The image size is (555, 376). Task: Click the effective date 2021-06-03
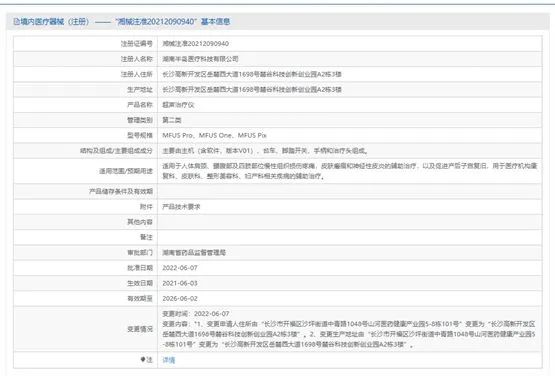tap(180, 283)
